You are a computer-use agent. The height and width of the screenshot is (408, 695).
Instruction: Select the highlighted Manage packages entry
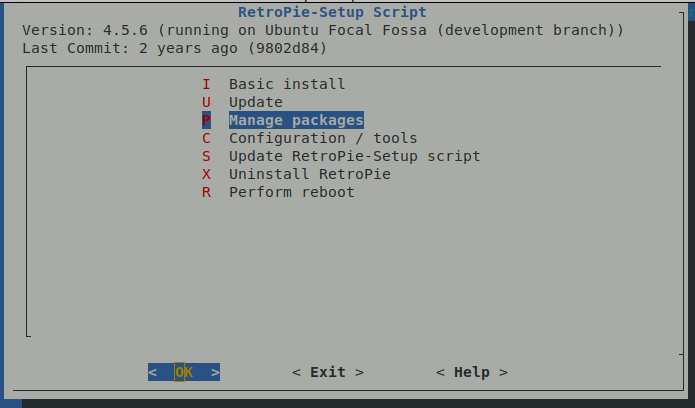click(x=295, y=120)
